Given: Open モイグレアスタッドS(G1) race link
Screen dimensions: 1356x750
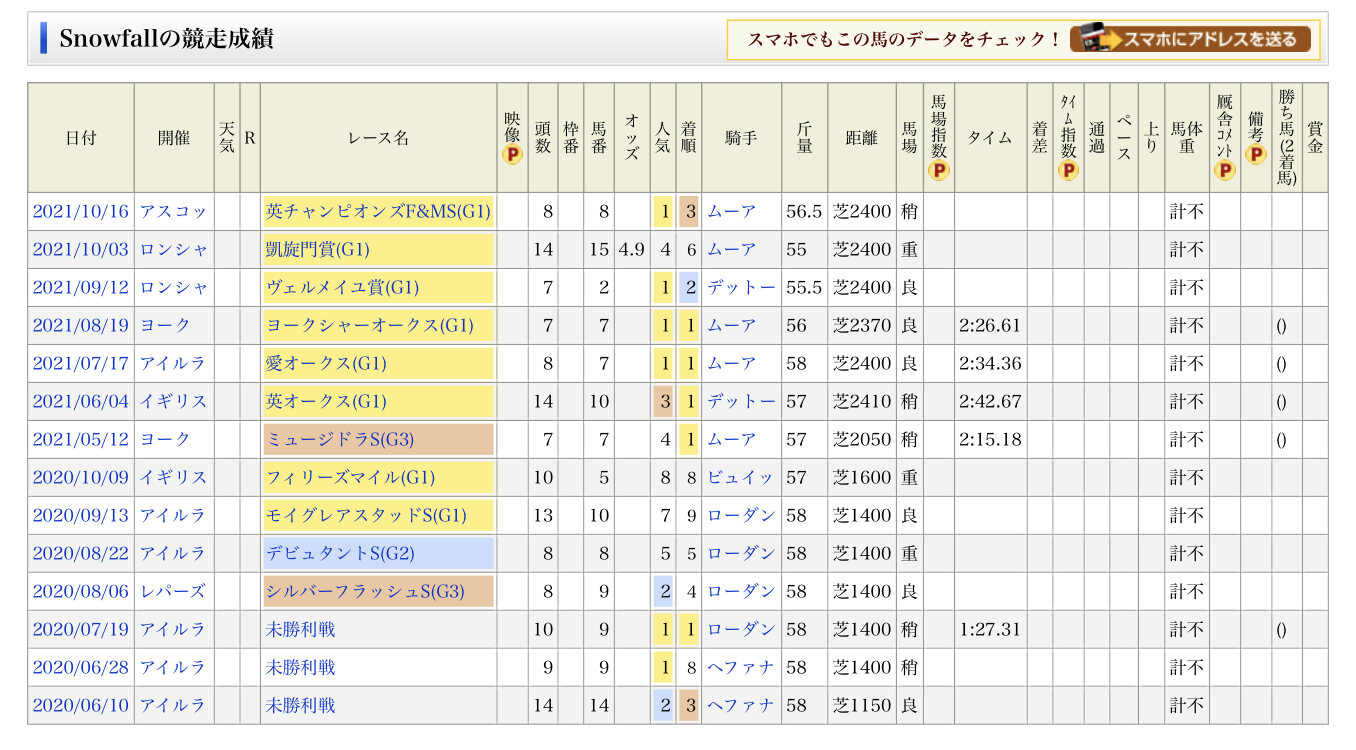Looking at the screenshot, I should pos(366,516).
